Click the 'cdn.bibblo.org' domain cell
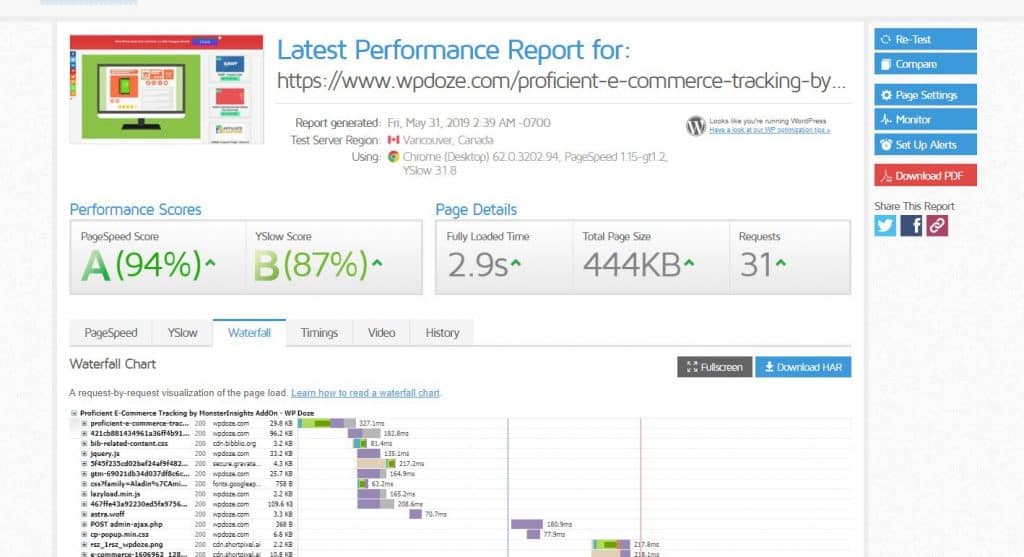Image resolution: width=1024 pixels, height=557 pixels. point(234,443)
